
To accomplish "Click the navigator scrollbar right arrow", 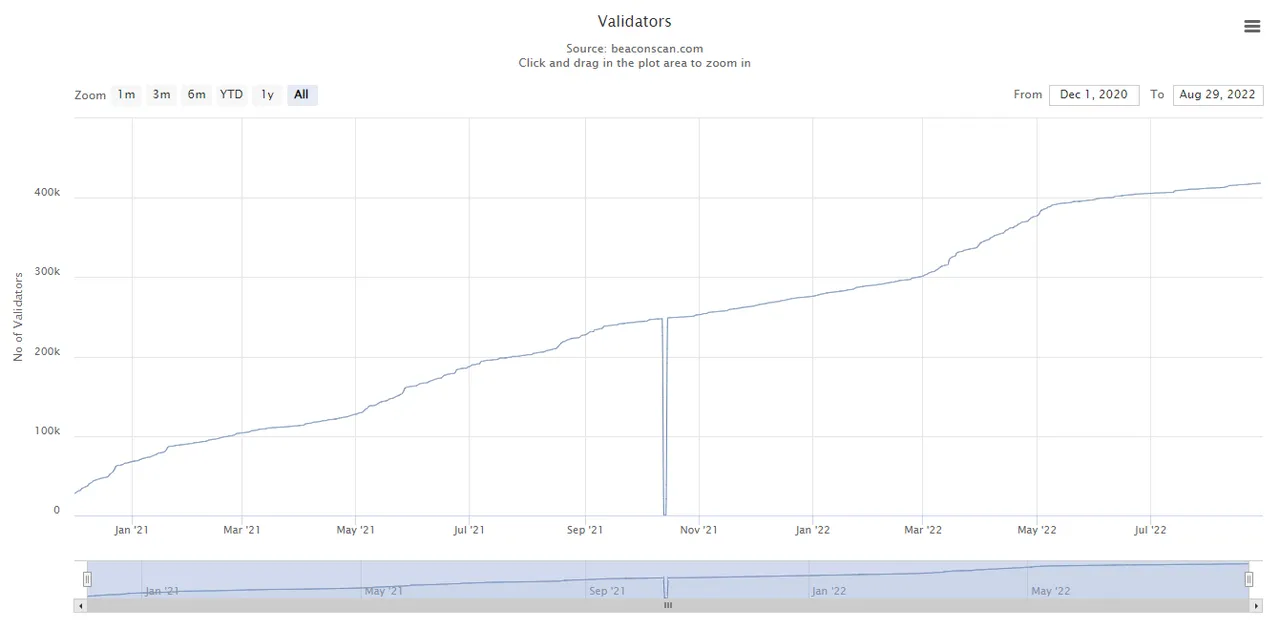I will tap(1256, 605).
